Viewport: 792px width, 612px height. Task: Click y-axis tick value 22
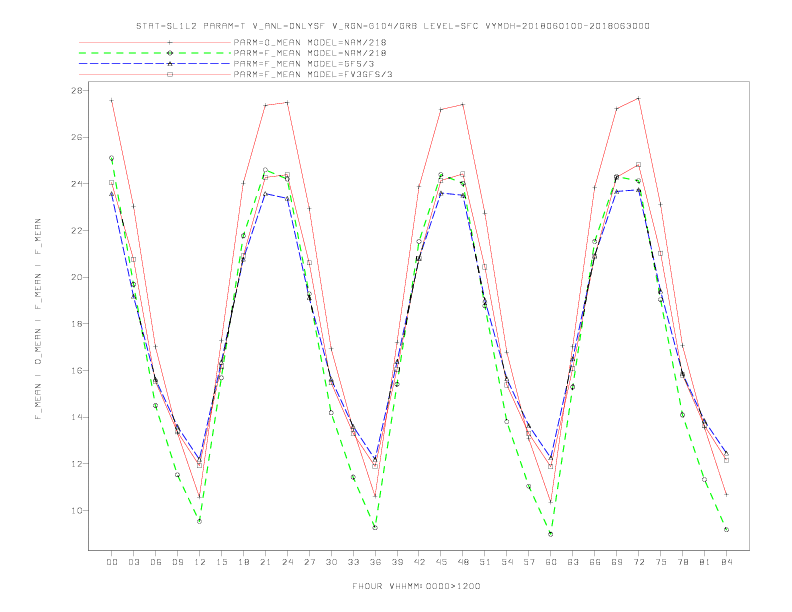[77, 231]
